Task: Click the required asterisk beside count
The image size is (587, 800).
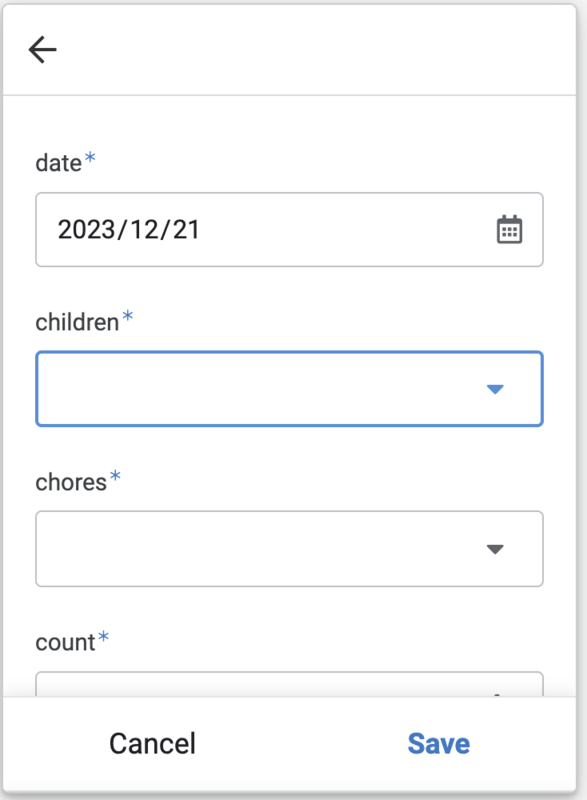Action: tap(104, 636)
